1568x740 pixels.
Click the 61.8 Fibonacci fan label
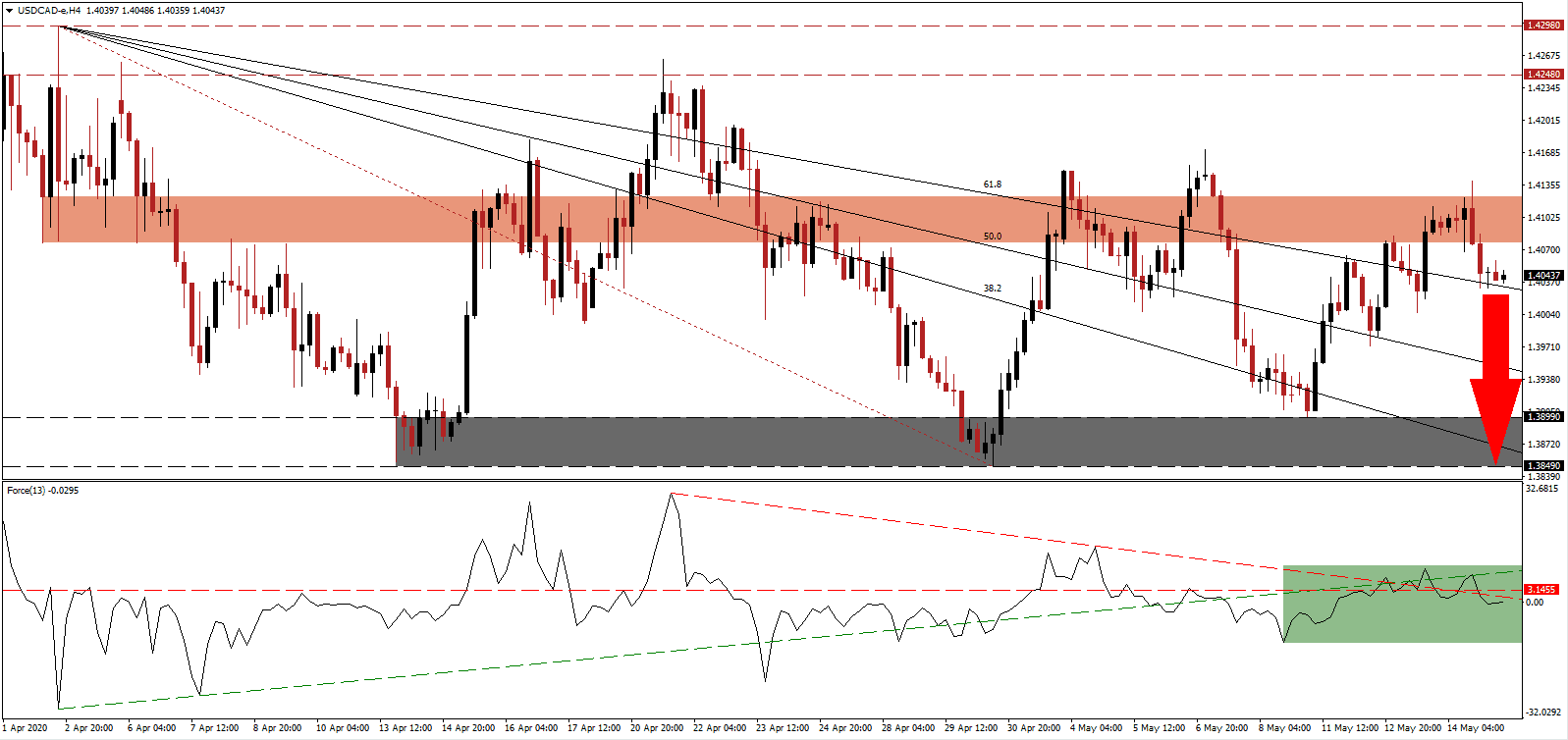tap(993, 185)
